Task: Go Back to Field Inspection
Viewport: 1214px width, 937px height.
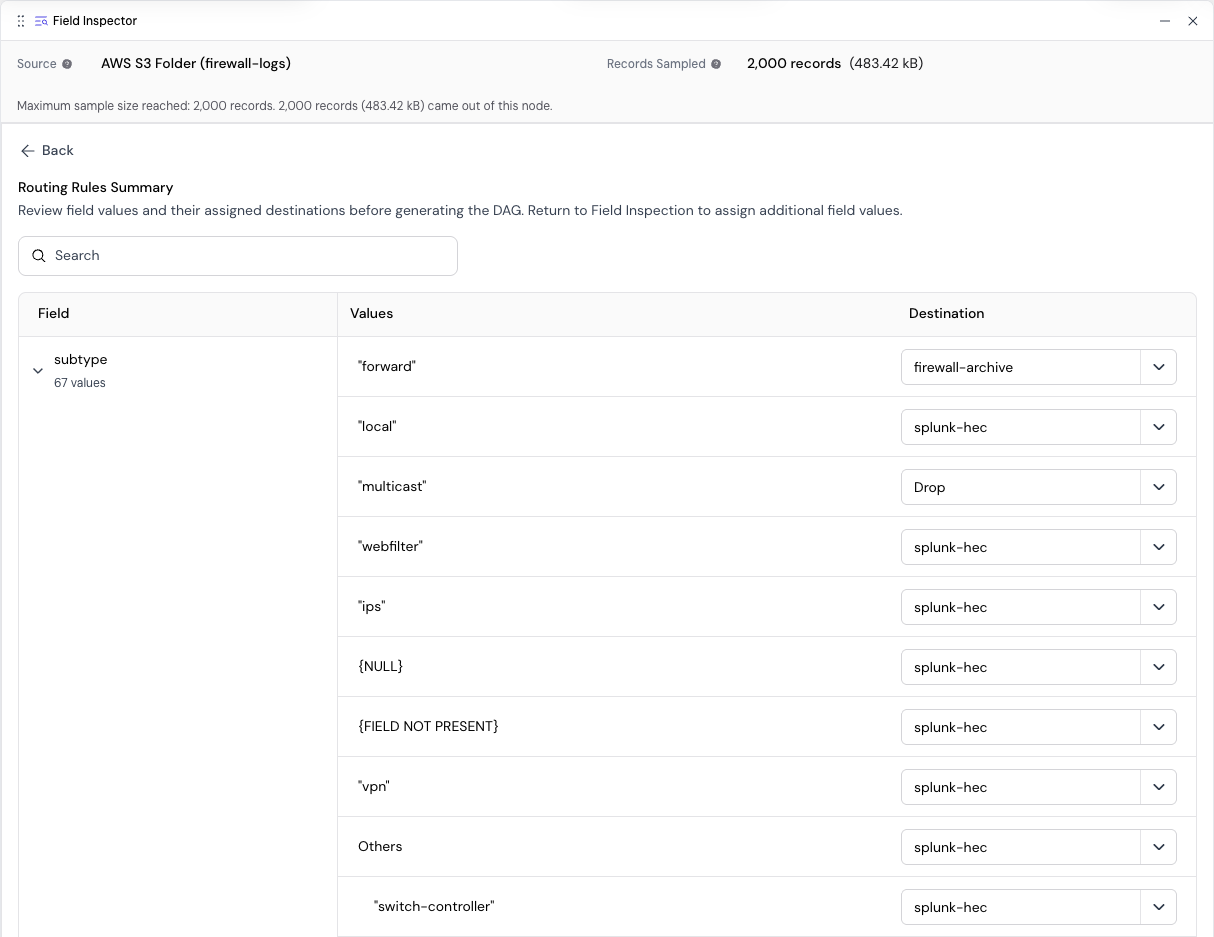Action: [x=47, y=151]
